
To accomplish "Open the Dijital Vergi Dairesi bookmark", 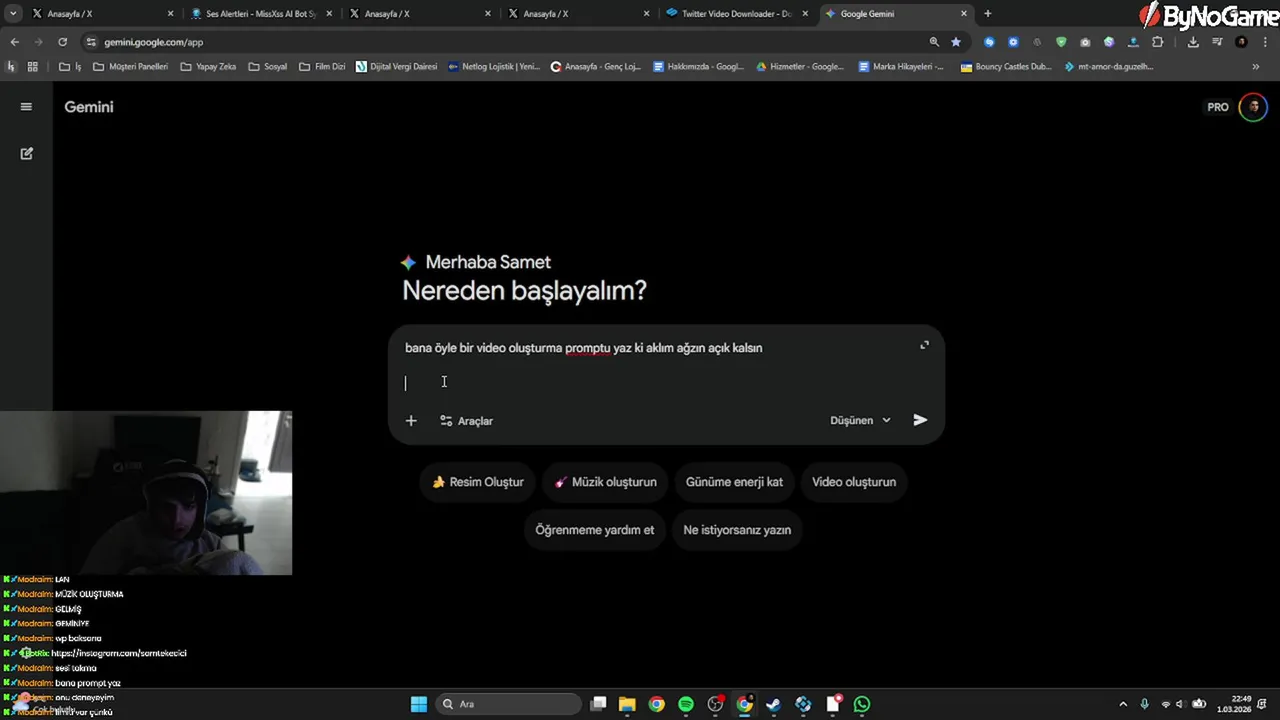I will pyautogui.click(x=397, y=67).
